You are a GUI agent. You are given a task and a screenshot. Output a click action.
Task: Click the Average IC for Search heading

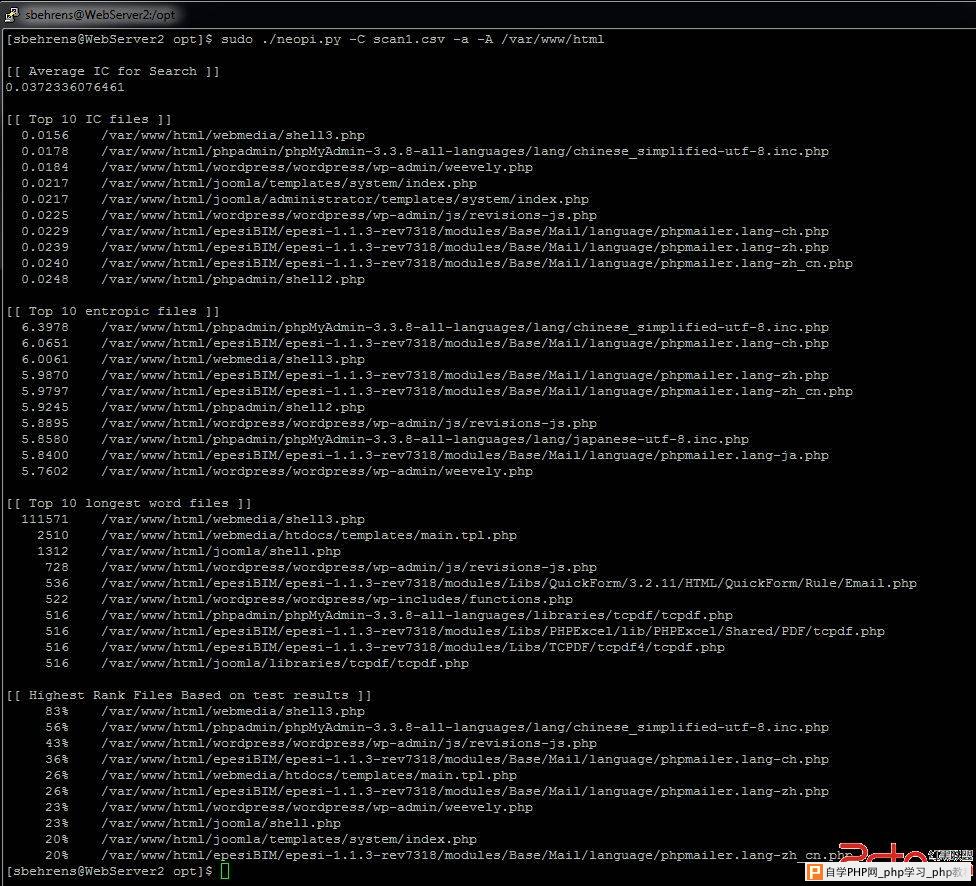coord(113,71)
